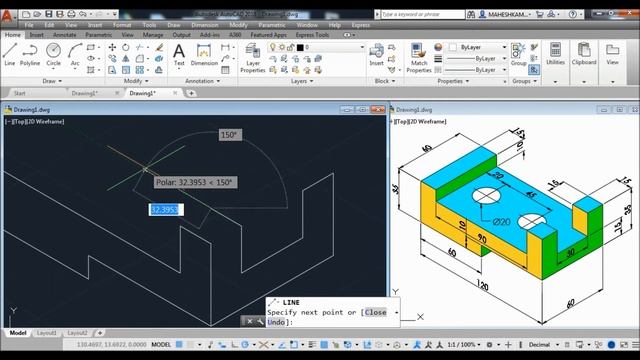Click the Save icon in quick access toolbar
Image resolution: width=640 pixels, height=360 pixels.
point(49,14)
